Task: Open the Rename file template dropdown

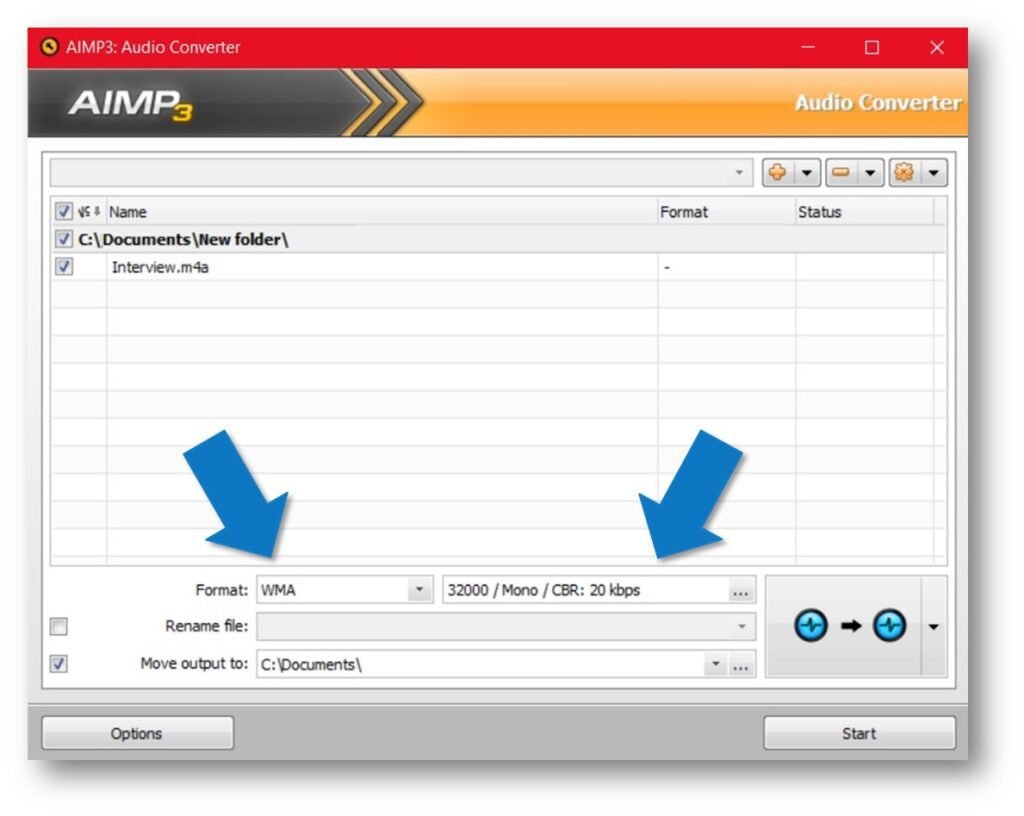Action: 506,627
